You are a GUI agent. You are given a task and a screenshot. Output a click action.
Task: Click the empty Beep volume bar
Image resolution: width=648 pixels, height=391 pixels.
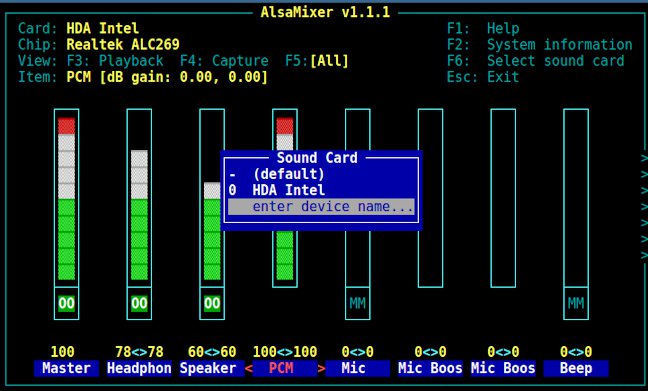pos(576,198)
